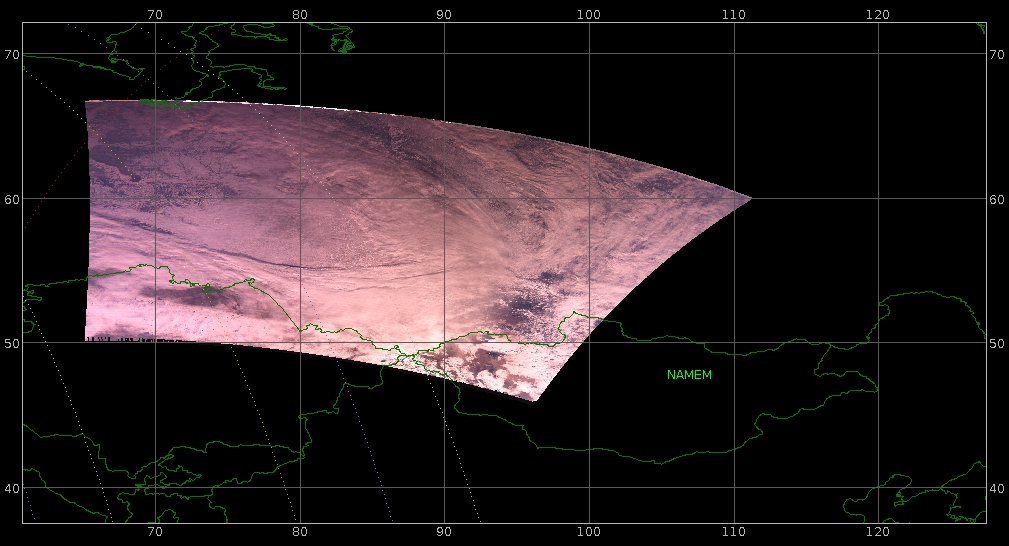Click the NAMEM map label
Screen dimensions: 1009x546
click(x=689, y=375)
